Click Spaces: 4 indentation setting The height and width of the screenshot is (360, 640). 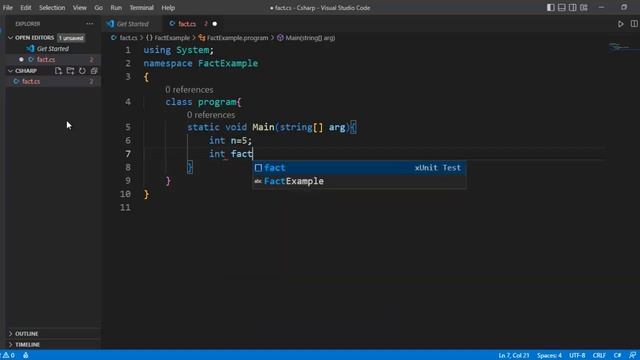coord(549,356)
